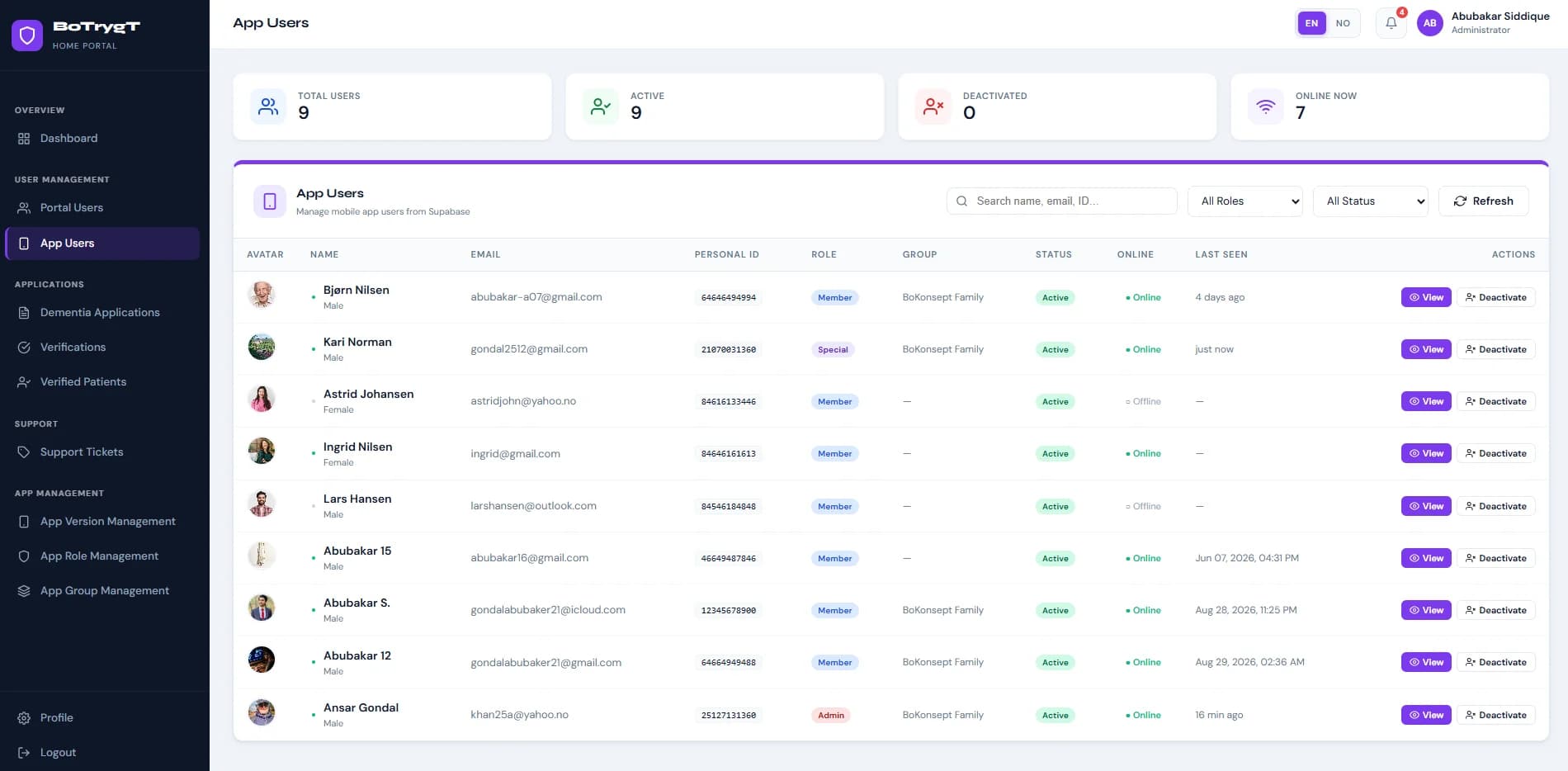Open Support Tickets page

pyautogui.click(x=102, y=452)
